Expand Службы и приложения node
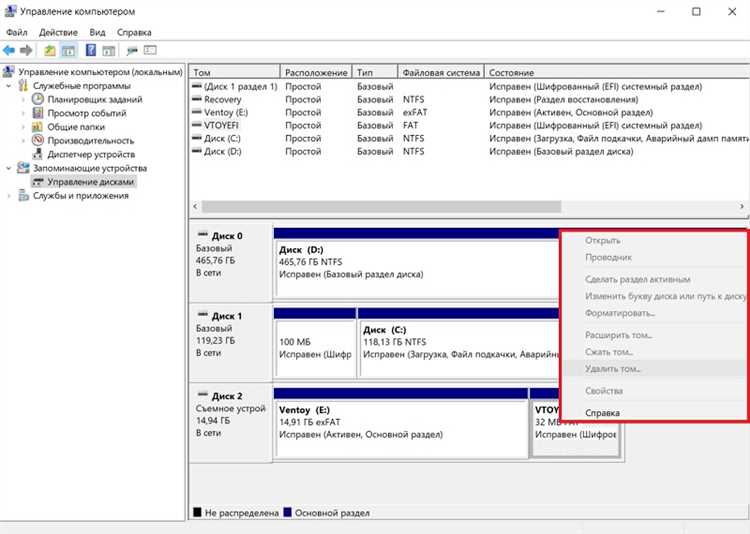750x534 pixels. click(x=9, y=196)
